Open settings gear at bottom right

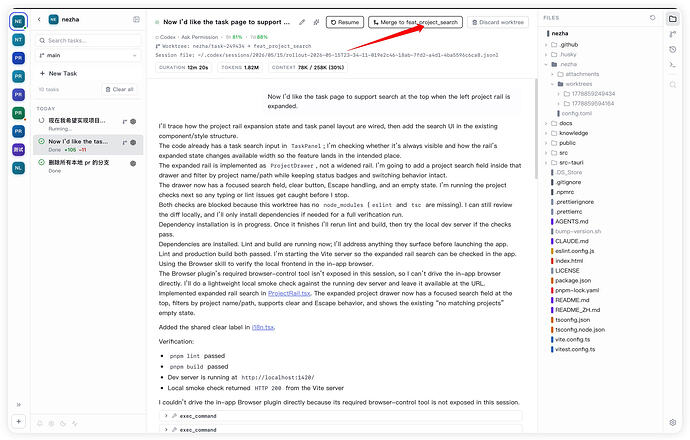click(x=672, y=422)
